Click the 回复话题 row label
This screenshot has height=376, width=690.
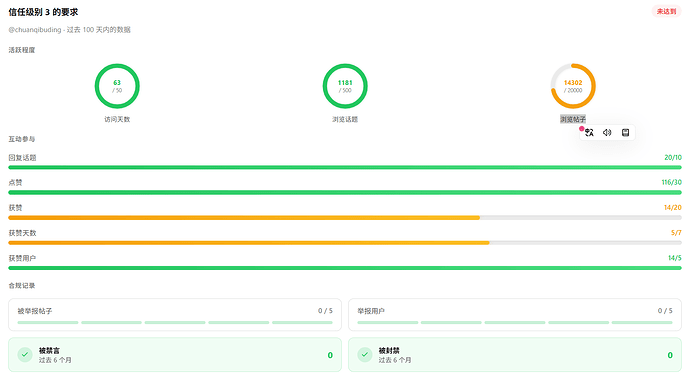[22, 158]
